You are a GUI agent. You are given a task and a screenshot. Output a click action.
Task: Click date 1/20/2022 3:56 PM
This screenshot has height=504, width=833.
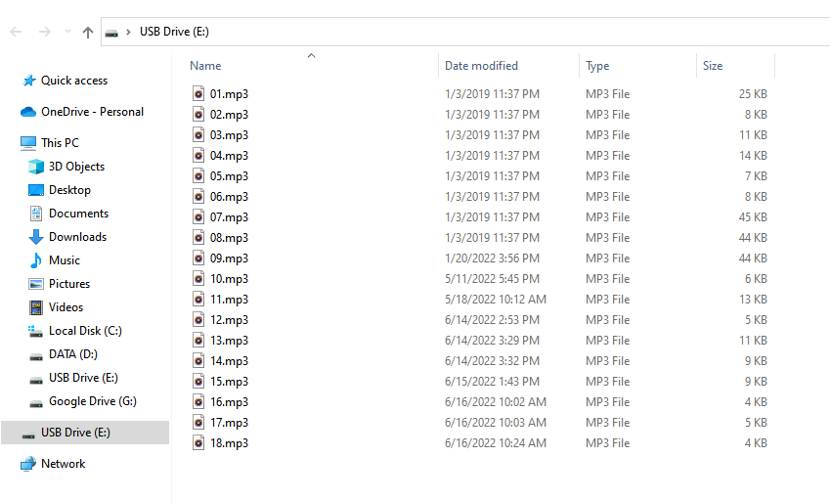click(x=492, y=259)
